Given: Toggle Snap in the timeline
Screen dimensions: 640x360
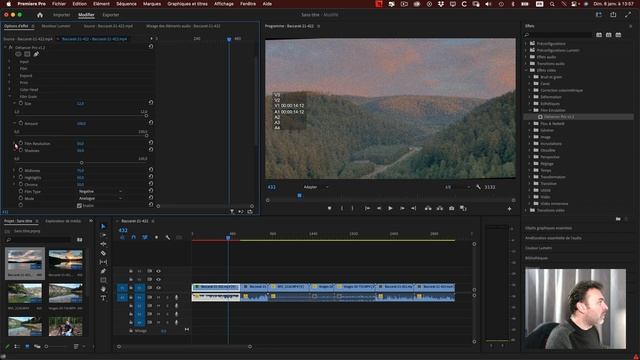Looking at the screenshot, I should [133, 237].
